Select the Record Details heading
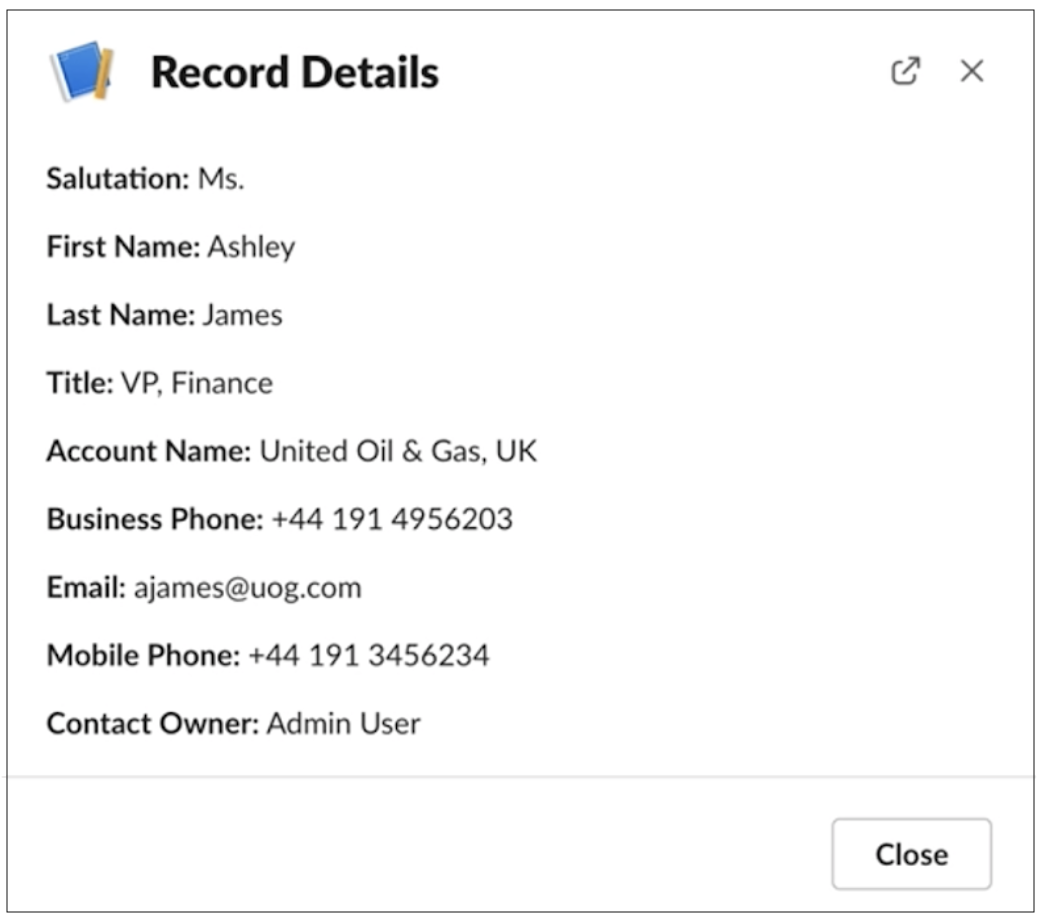This screenshot has height=924, width=1042. click(295, 72)
